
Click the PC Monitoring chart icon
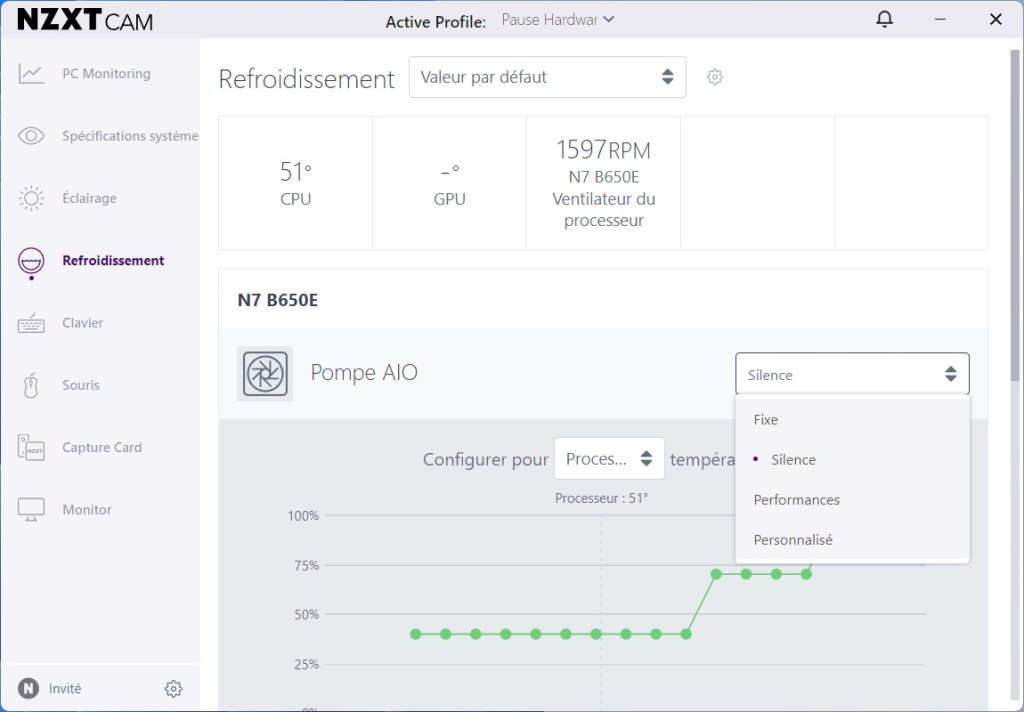click(x=31, y=74)
